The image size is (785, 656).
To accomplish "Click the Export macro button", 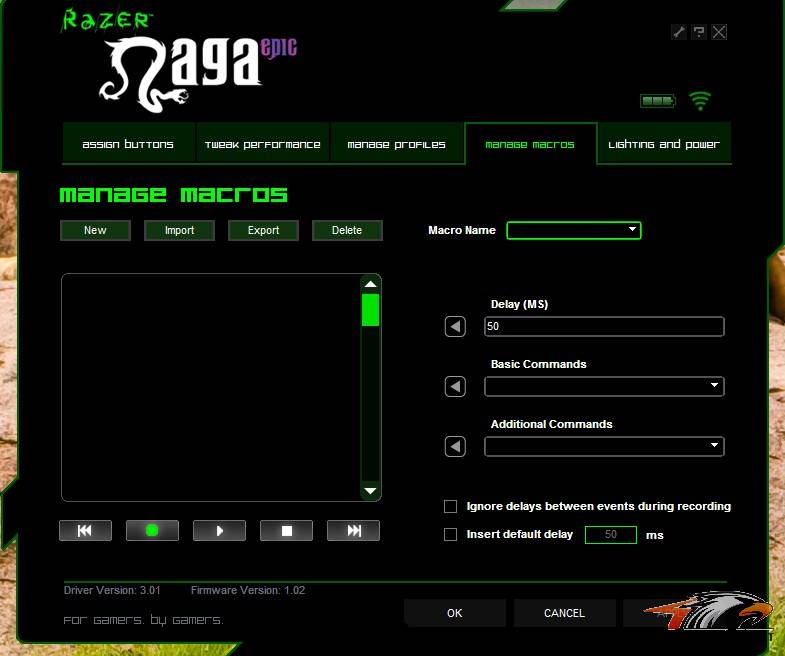I will click(x=263, y=230).
